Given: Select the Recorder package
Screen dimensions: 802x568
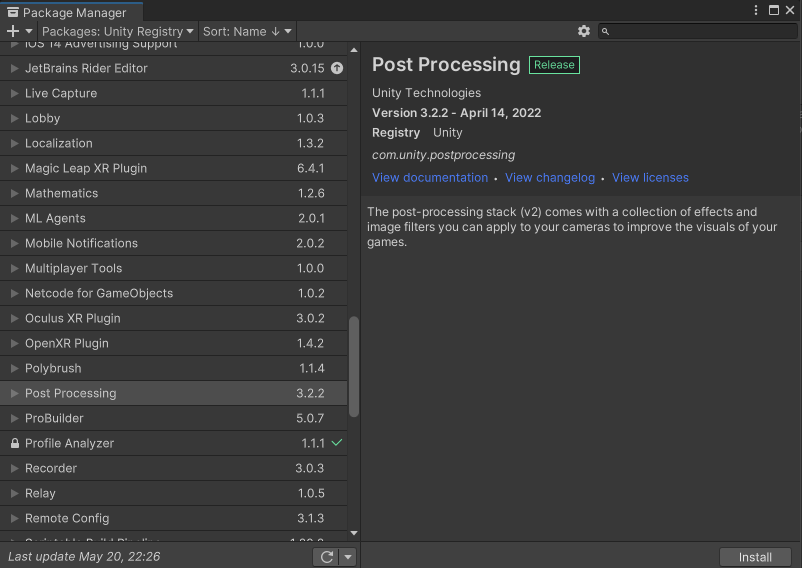Looking at the screenshot, I should coord(173,468).
